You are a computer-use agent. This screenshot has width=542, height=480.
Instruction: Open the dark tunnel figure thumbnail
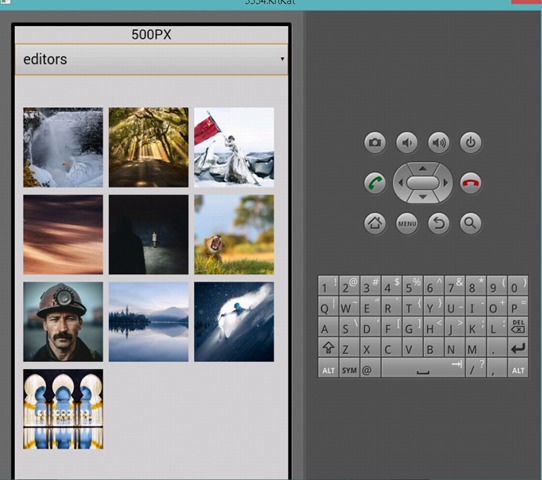coord(149,235)
